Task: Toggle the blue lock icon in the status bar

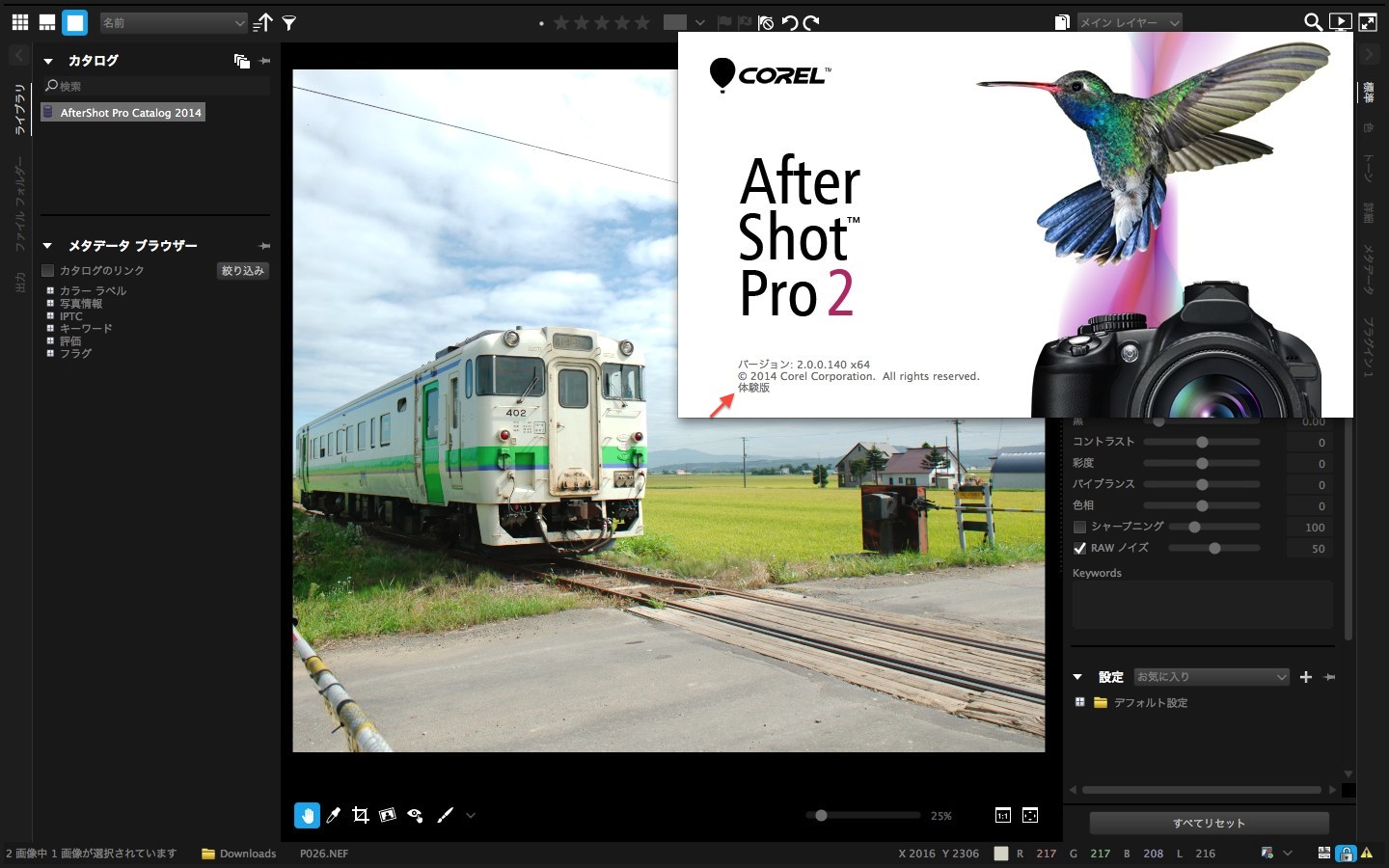Action: click(x=1346, y=854)
